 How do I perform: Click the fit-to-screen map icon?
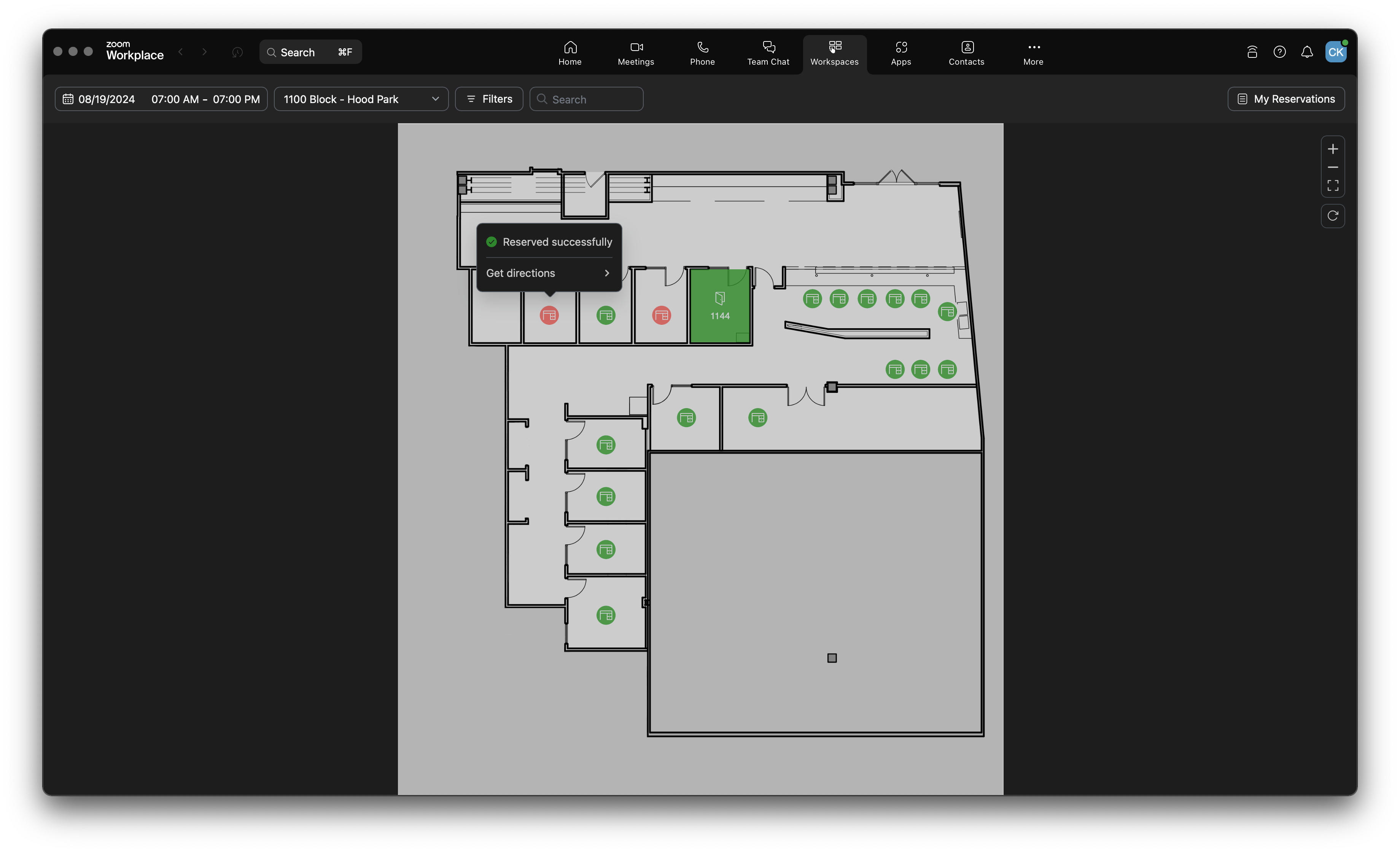pyautogui.click(x=1332, y=186)
